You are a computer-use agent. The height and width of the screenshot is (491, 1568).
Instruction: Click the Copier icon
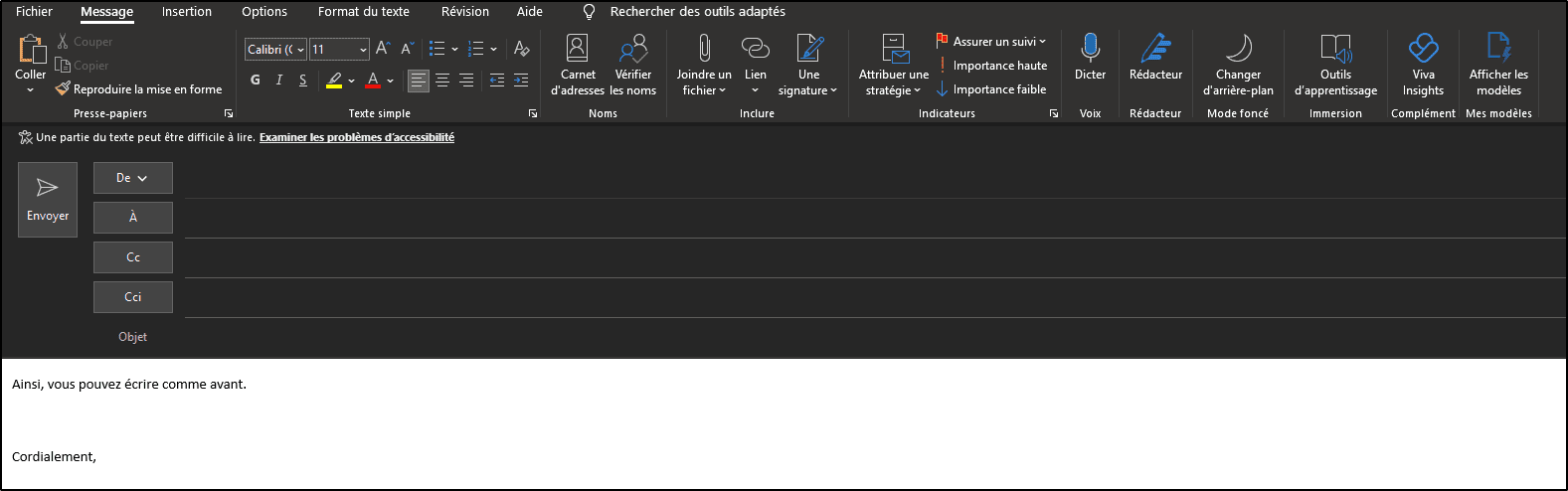pos(63,66)
